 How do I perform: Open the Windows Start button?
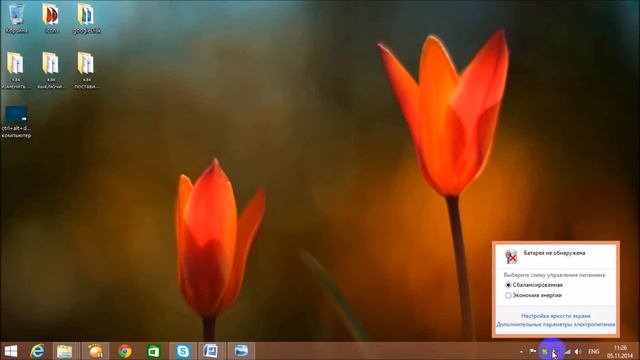[11, 351]
